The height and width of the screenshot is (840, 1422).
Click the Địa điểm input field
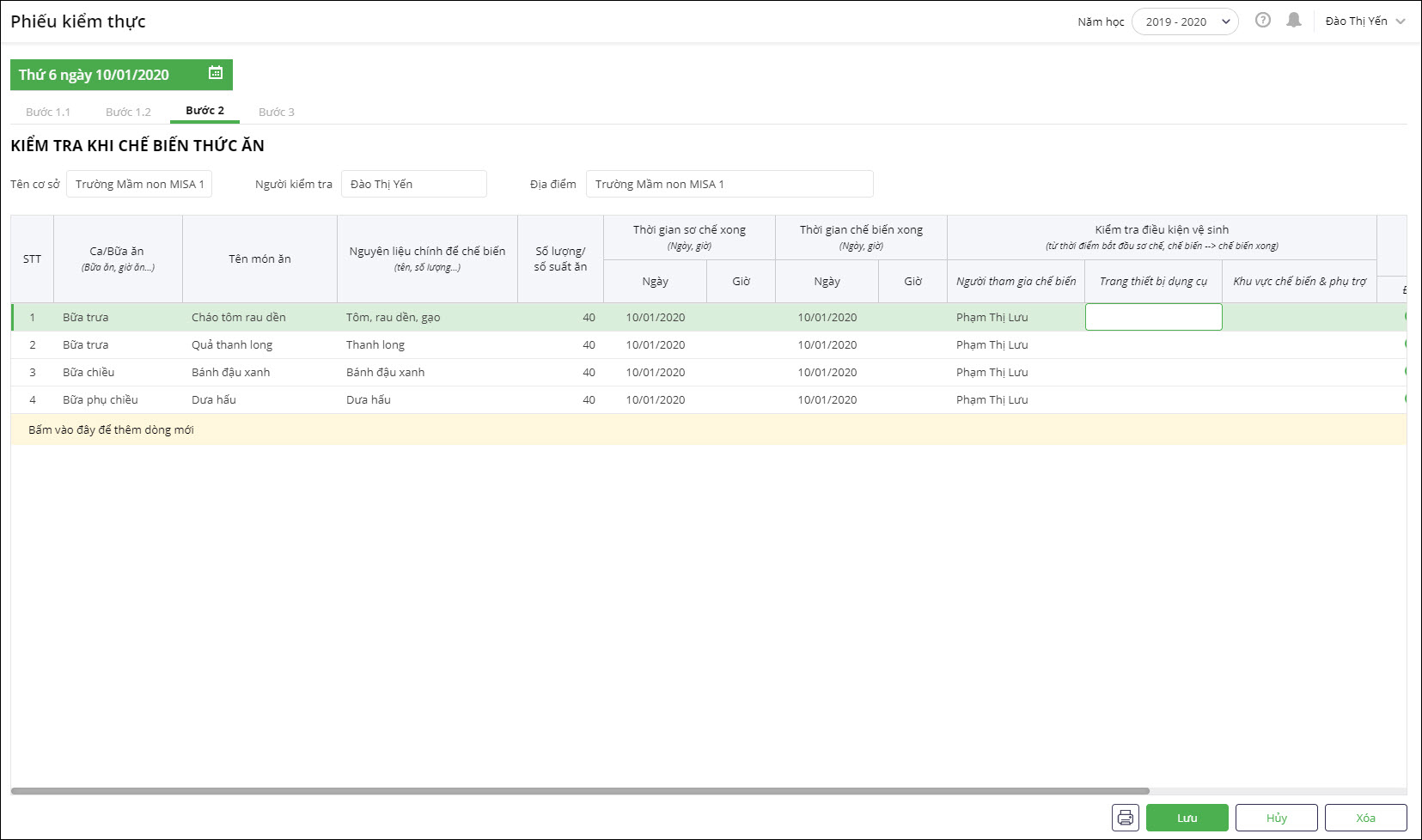(x=729, y=184)
